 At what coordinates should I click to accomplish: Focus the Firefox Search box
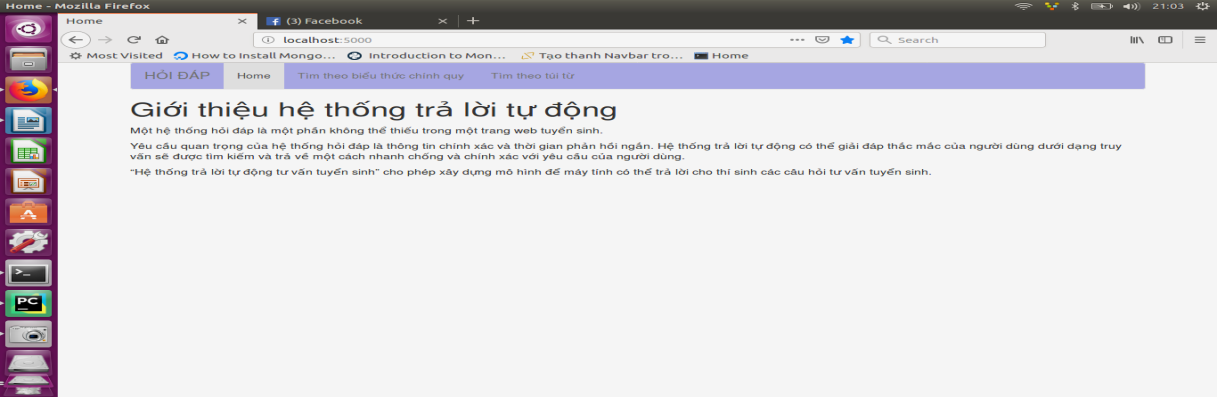tap(957, 40)
